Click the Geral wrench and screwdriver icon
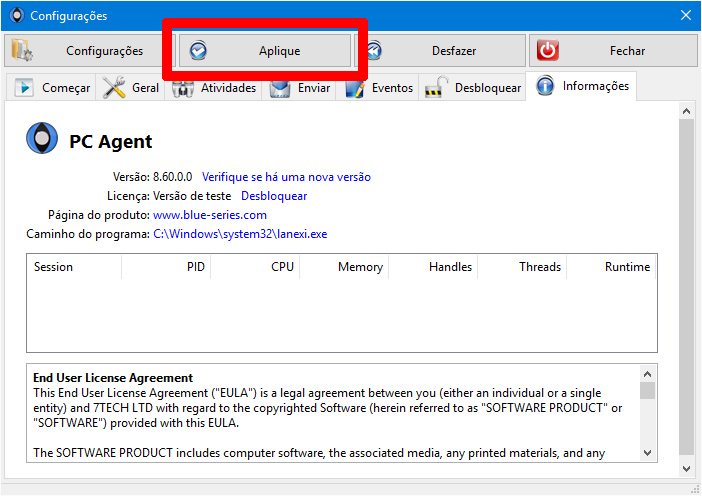702x496 pixels. point(114,87)
